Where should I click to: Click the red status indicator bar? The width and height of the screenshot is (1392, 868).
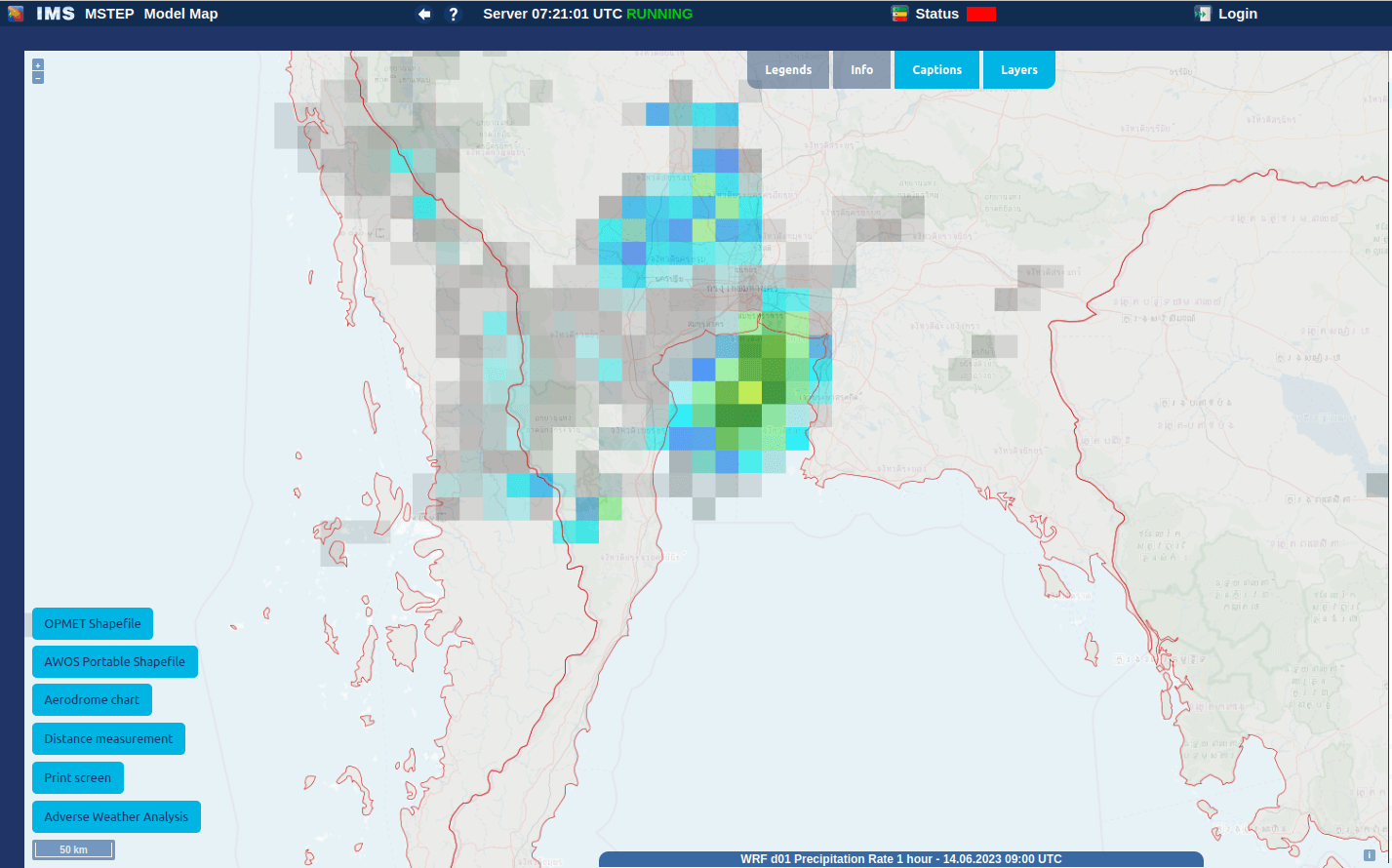(981, 13)
